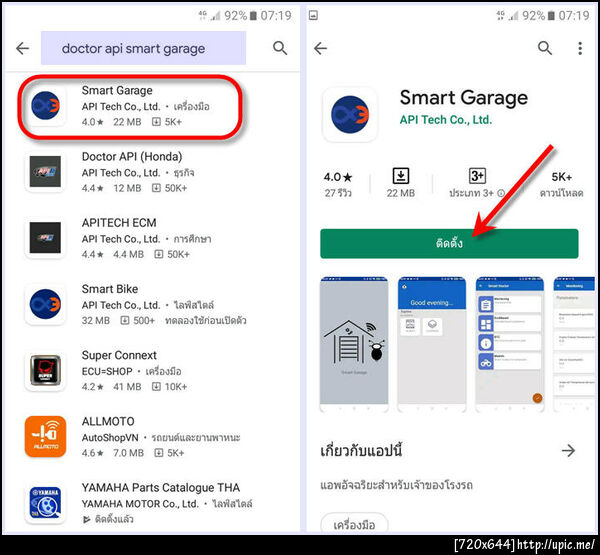The height and width of the screenshot is (555, 600).
Task: Tap search icon on app detail page
Action: coord(545,48)
